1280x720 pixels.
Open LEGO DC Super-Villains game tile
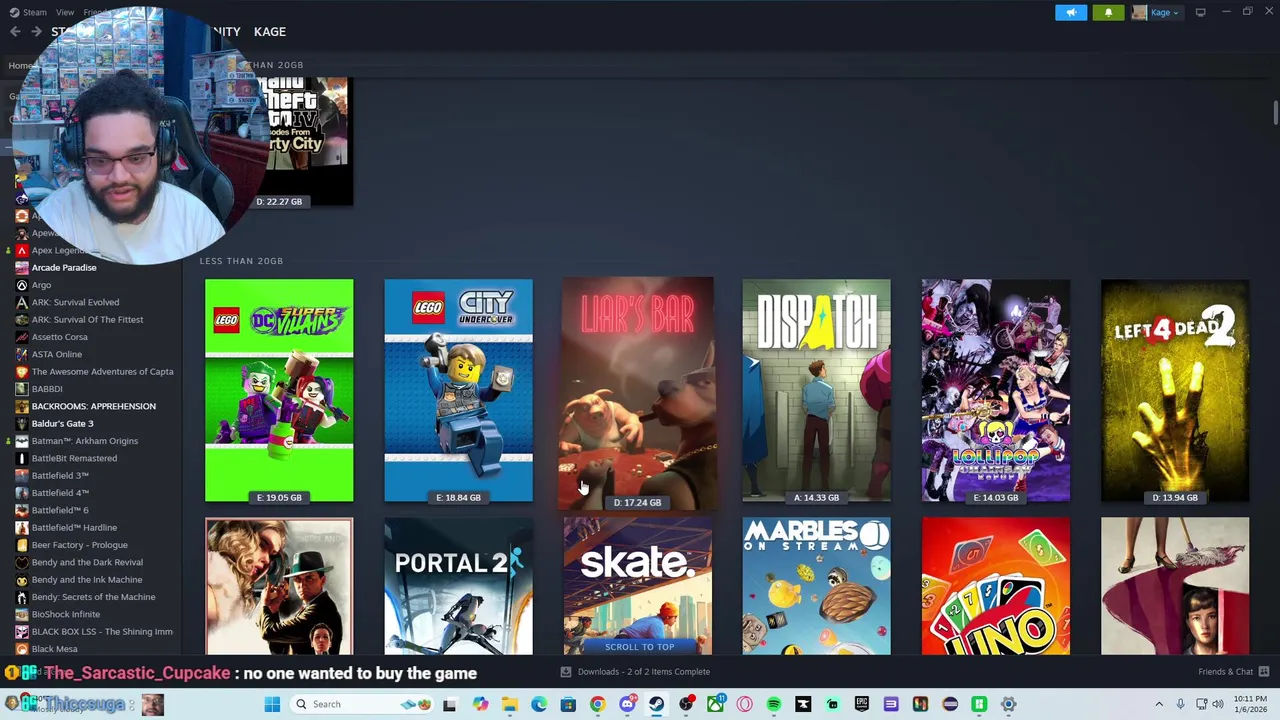(279, 390)
